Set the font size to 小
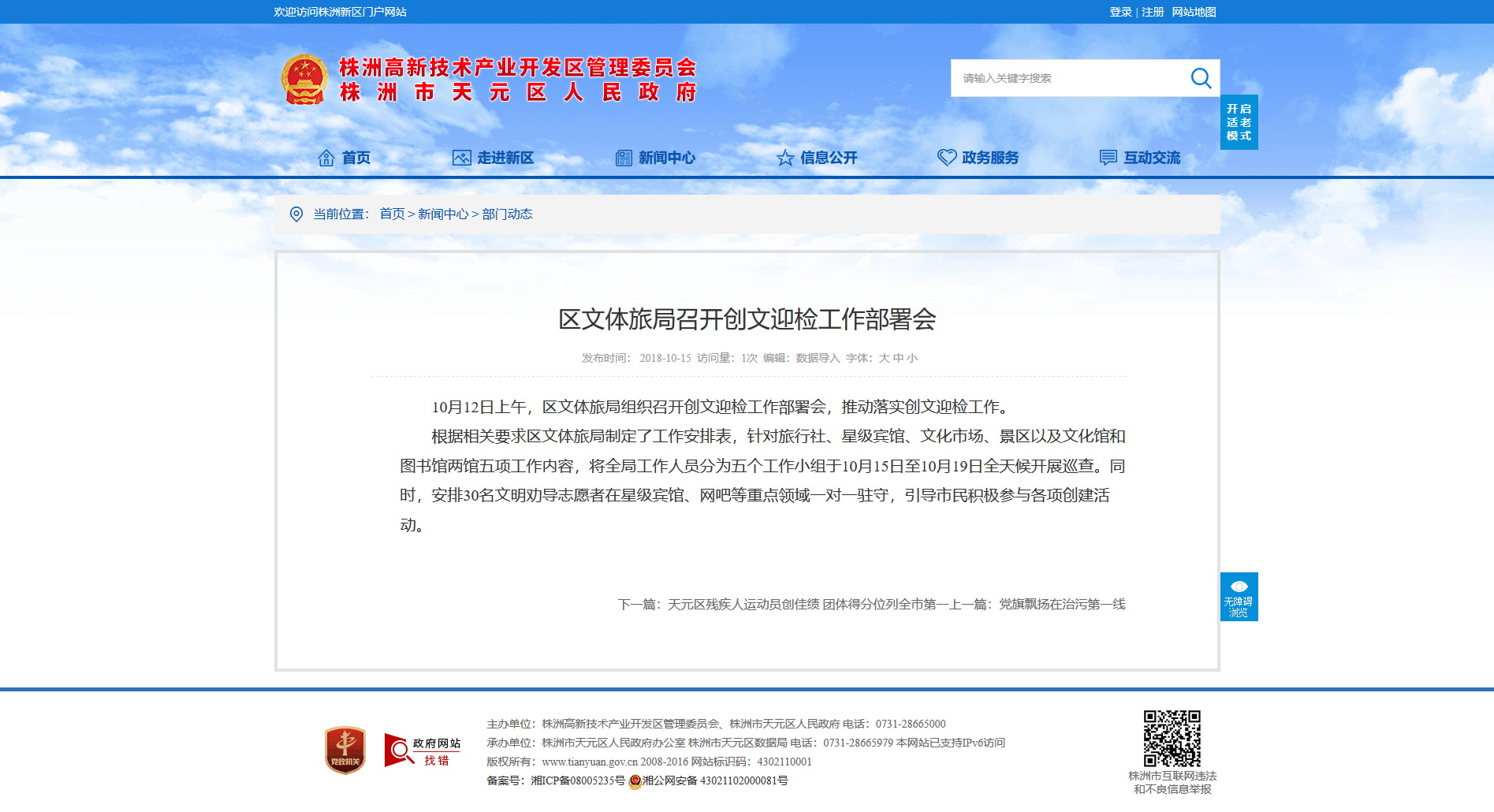 point(912,358)
